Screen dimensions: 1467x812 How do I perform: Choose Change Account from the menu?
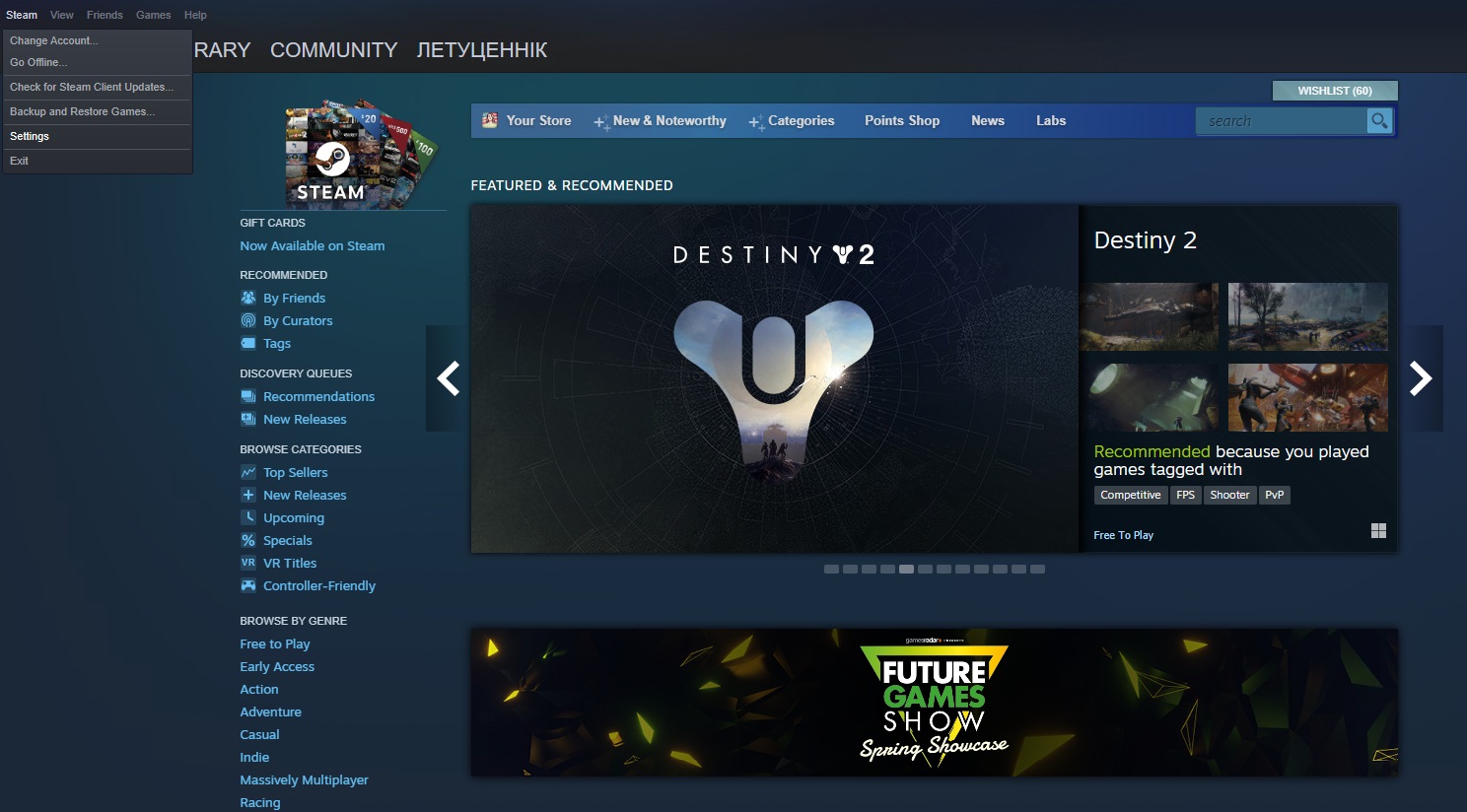pyautogui.click(x=98, y=40)
